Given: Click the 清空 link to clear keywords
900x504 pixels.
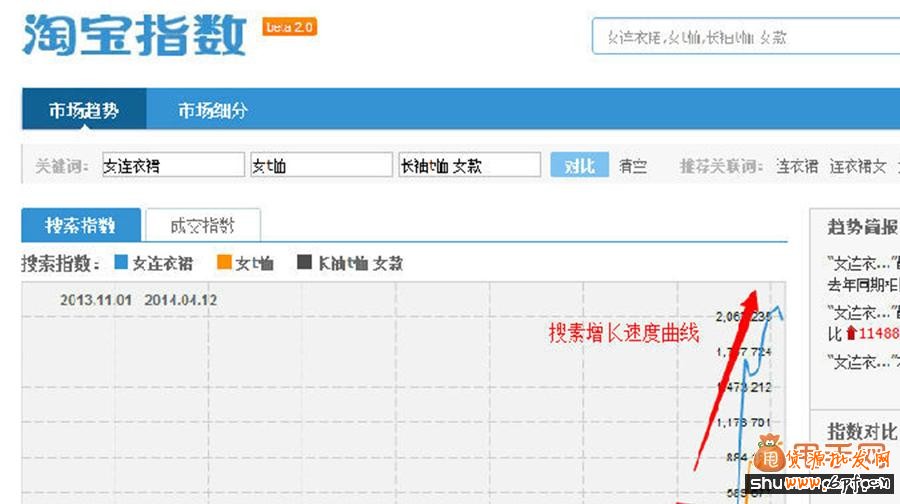Looking at the screenshot, I should click(x=633, y=166).
